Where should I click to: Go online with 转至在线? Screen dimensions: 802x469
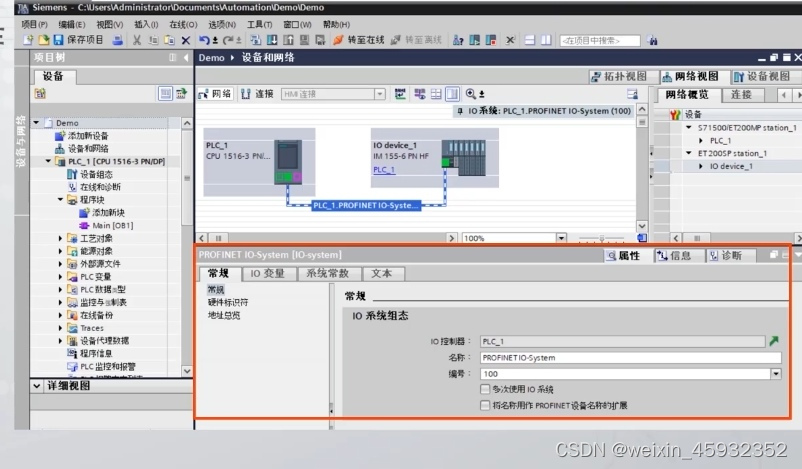359,40
